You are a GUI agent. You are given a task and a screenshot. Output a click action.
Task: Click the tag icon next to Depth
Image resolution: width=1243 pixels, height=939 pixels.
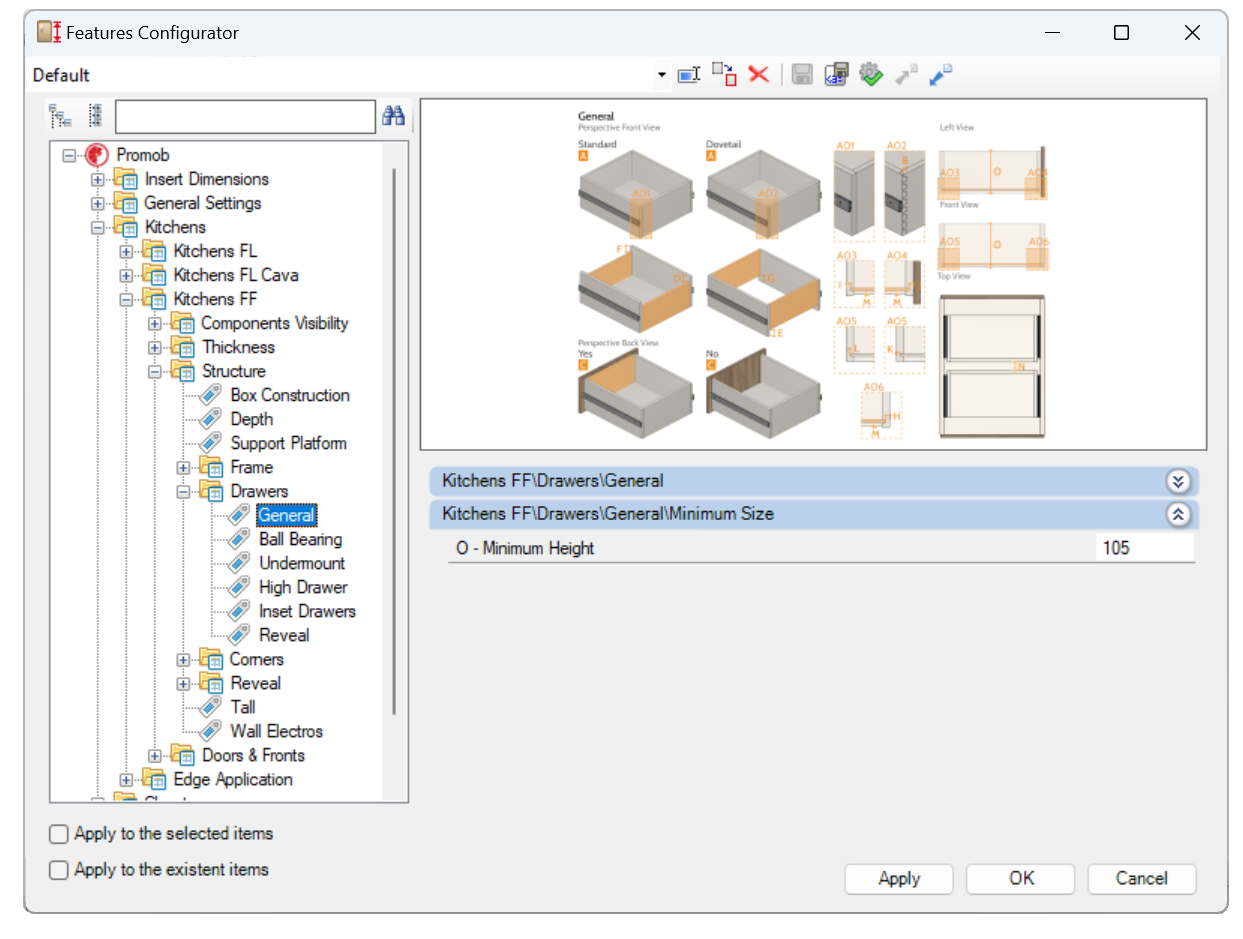[x=211, y=419]
